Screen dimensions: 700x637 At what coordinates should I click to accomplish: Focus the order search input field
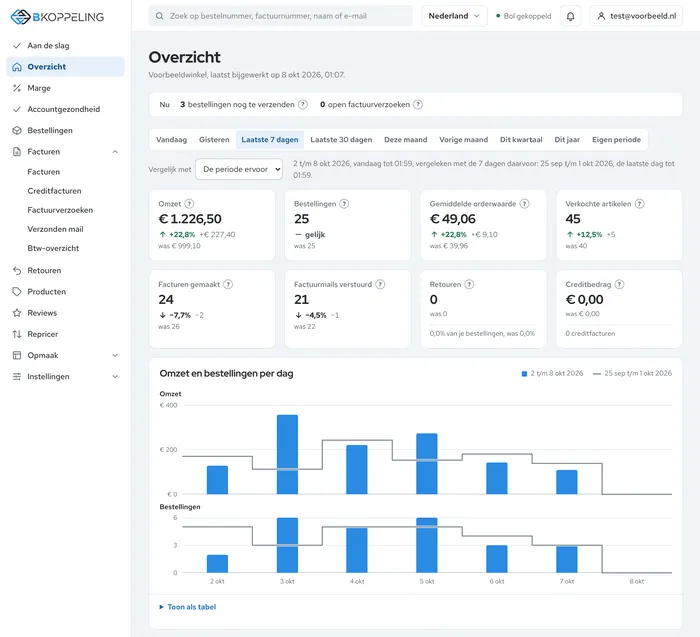281,16
